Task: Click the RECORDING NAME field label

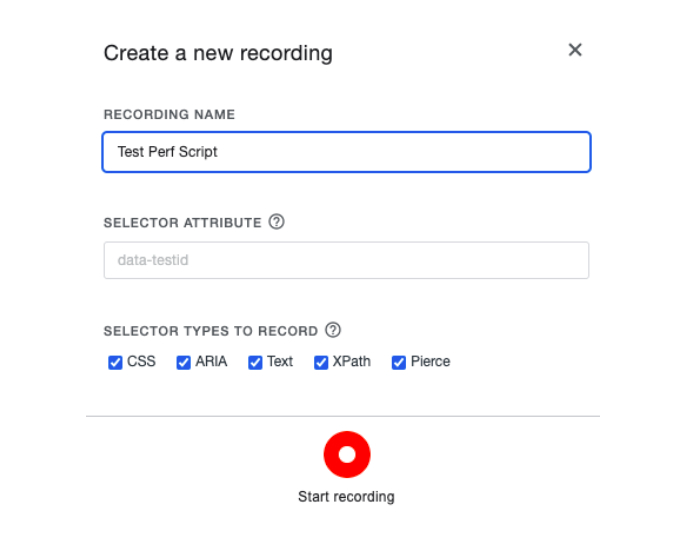Action: (169, 115)
